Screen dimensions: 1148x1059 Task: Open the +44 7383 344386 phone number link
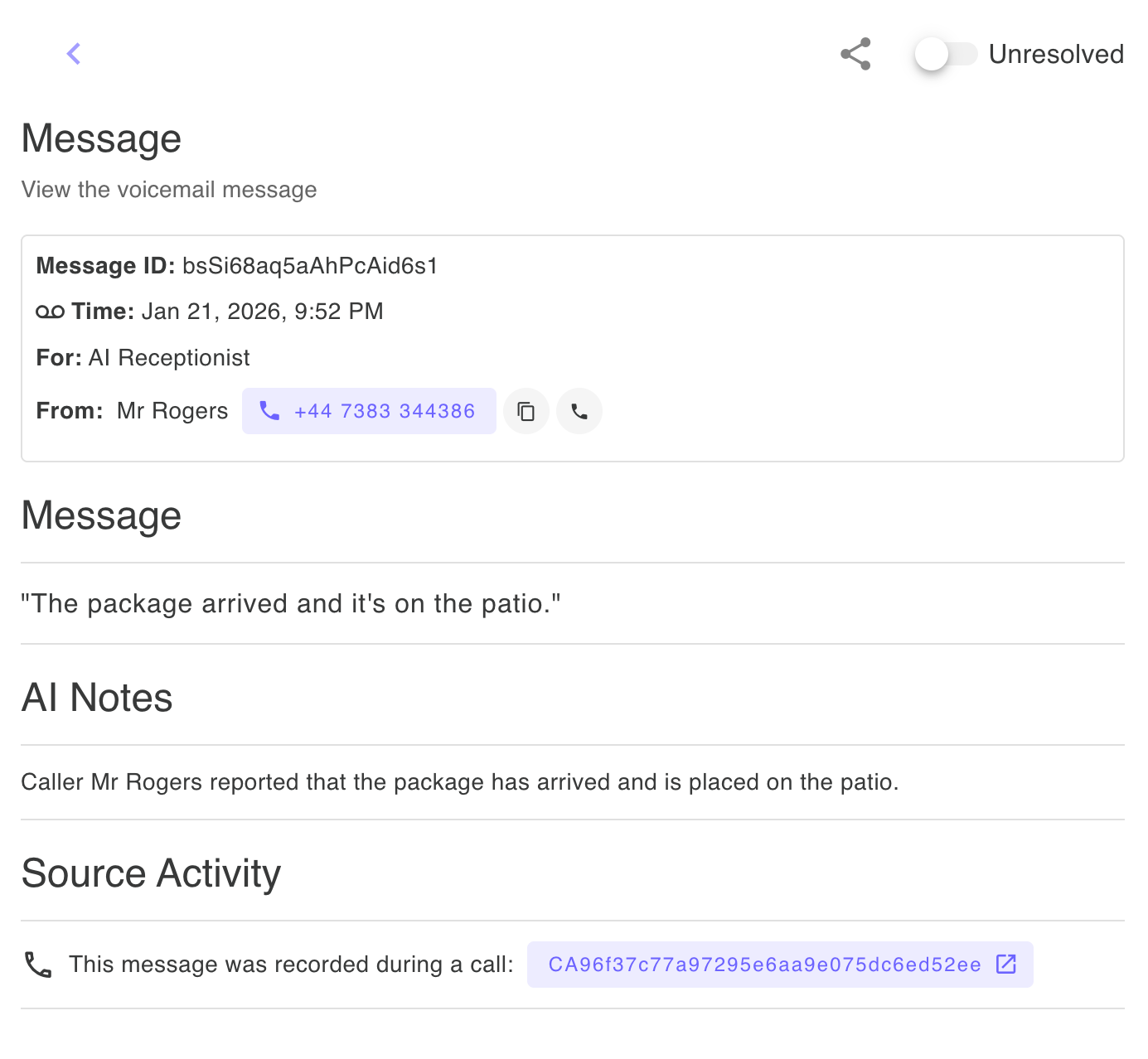pyautogui.click(x=384, y=411)
